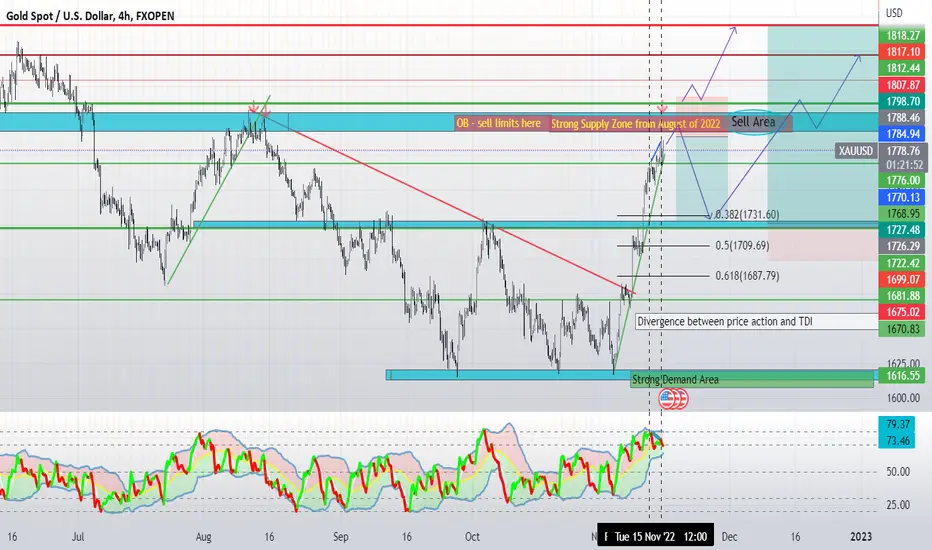Click the 2023 label on time axis
The width and height of the screenshot is (932, 550).
(861, 537)
